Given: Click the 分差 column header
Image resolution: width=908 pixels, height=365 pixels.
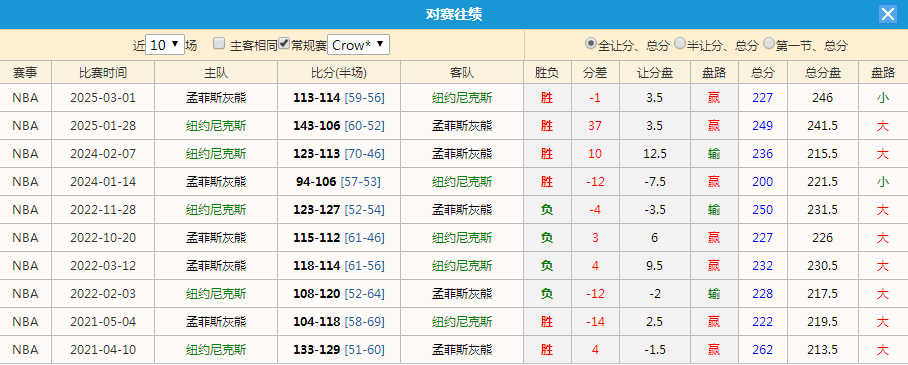Looking at the screenshot, I should pos(595,72).
